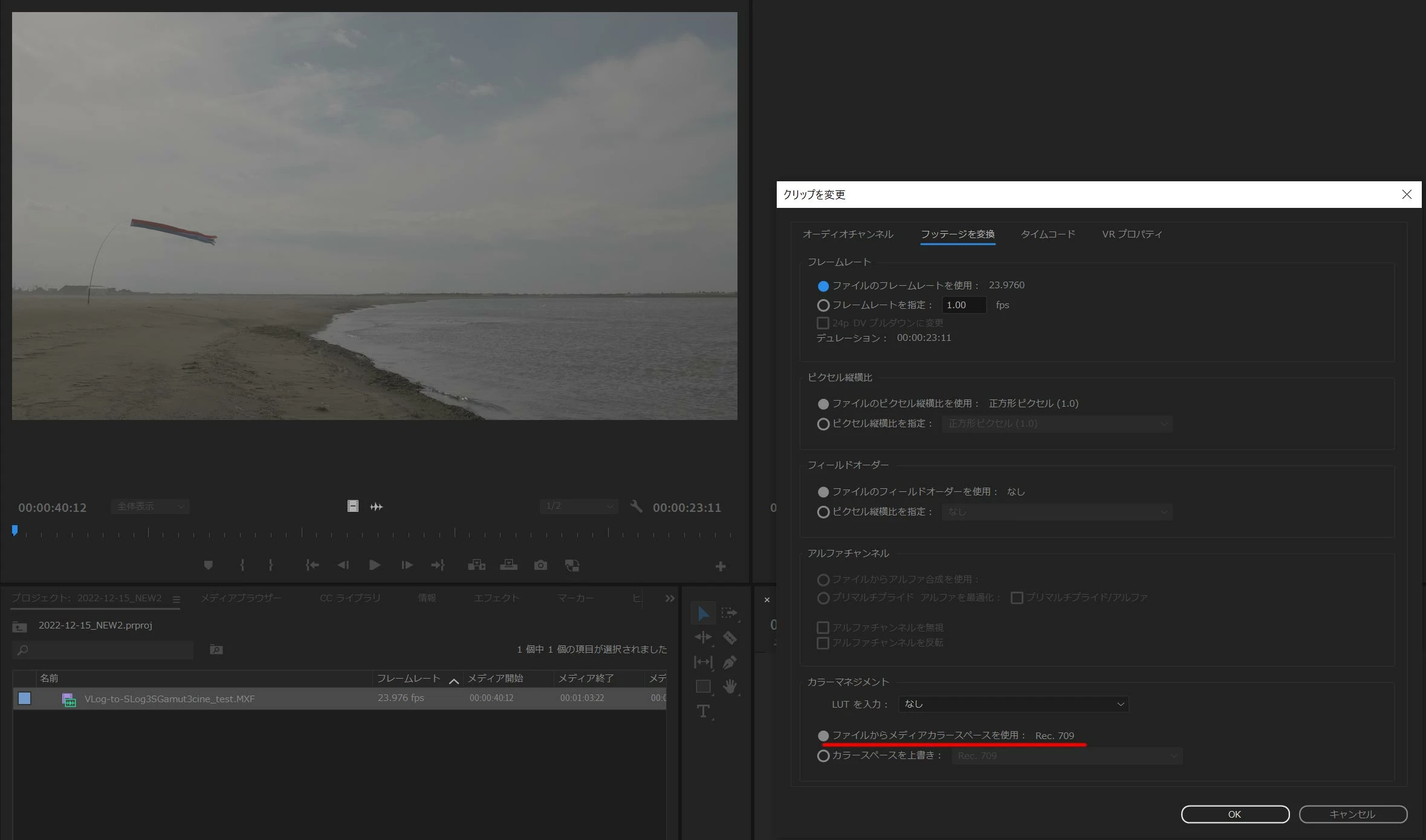
Task: Step forward one frame
Action: pyautogui.click(x=407, y=565)
